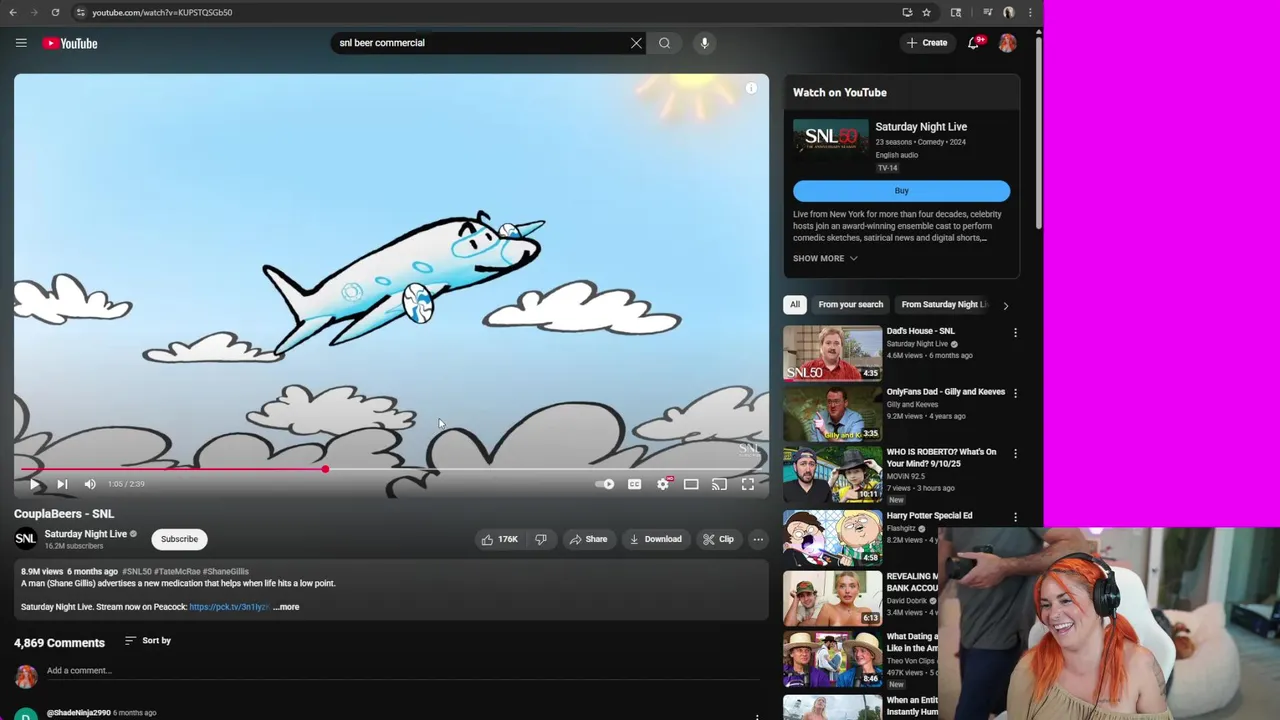Screen dimensions: 1280x720
Task: Open @ShadeNinja2990 commenter profile
Action: click(79, 713)
